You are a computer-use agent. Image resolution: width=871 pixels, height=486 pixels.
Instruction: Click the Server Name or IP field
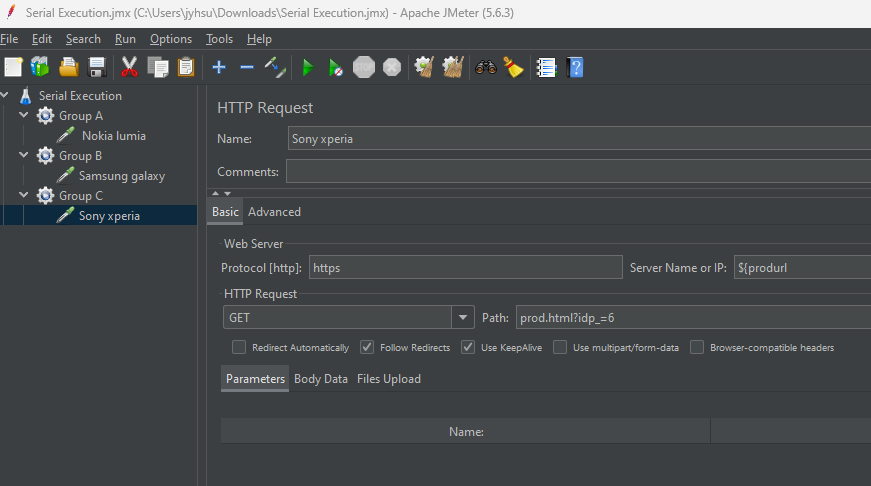tap(802, 267)
